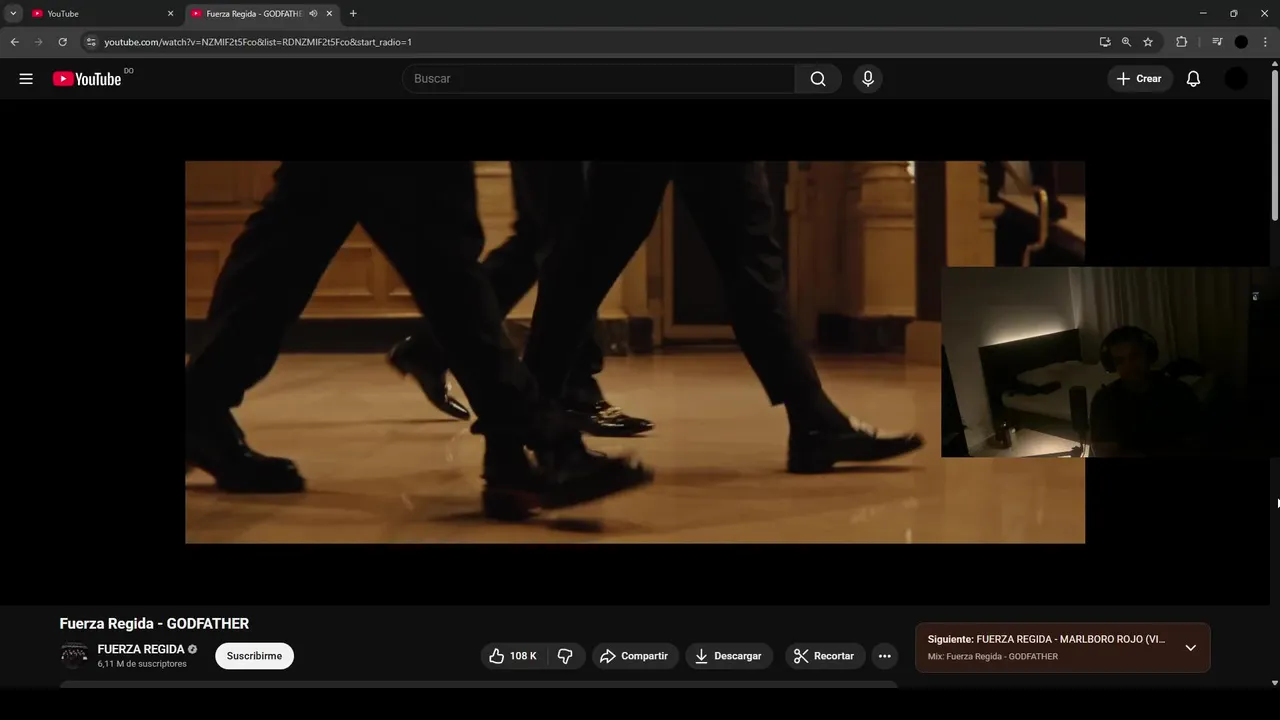
Task: Open a new browser tab
Action: point(353,14)
